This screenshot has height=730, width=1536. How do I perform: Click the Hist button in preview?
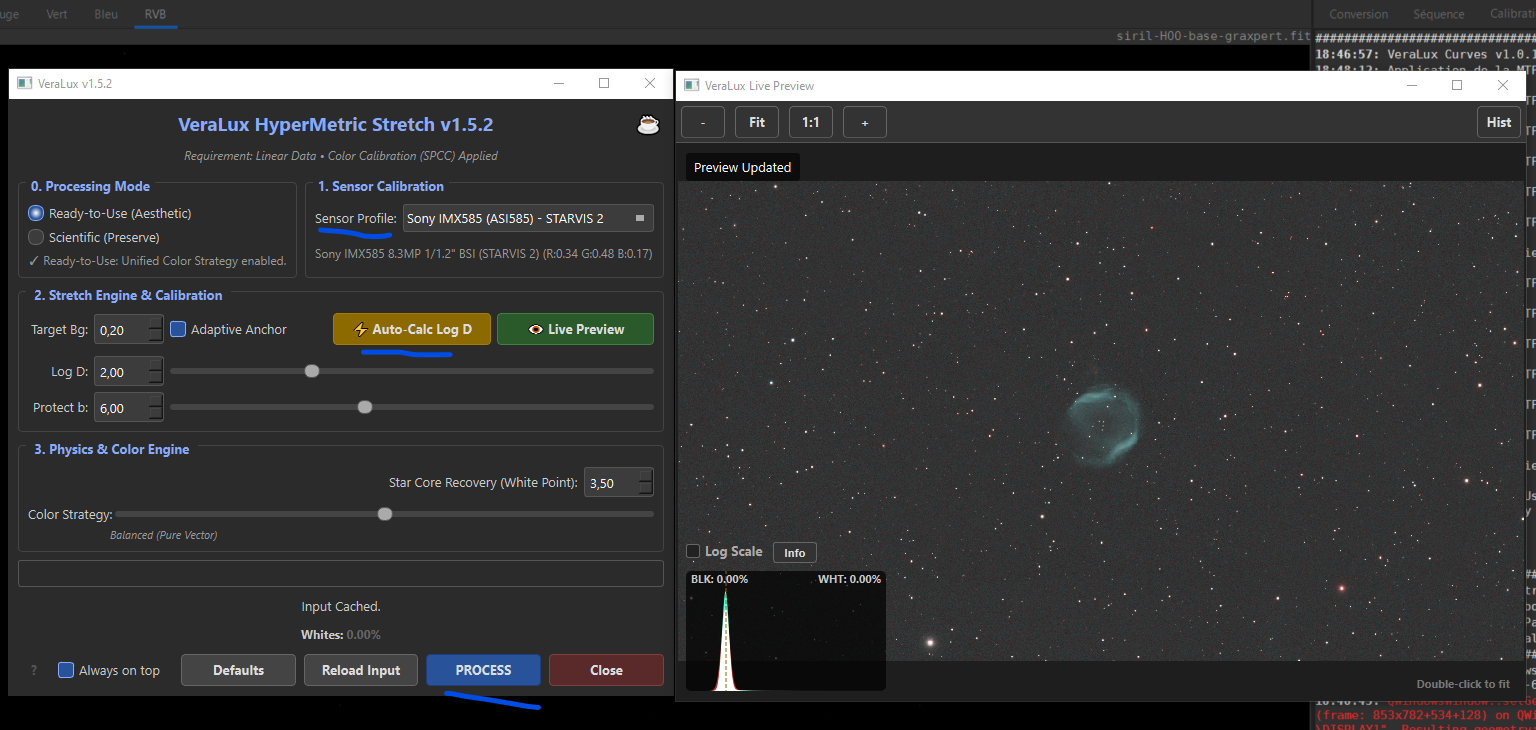(1499, 122)
